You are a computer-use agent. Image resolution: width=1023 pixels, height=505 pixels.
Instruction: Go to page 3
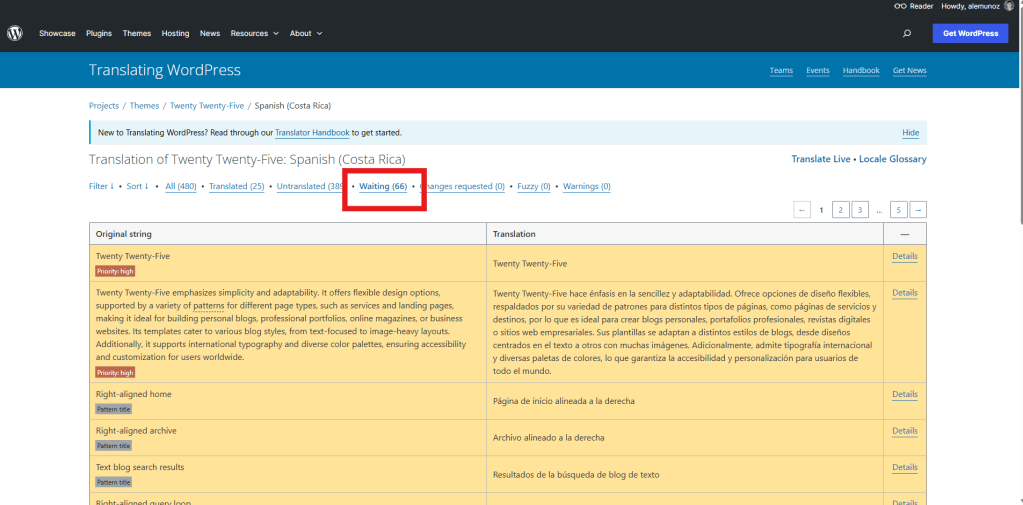(860, 210)
